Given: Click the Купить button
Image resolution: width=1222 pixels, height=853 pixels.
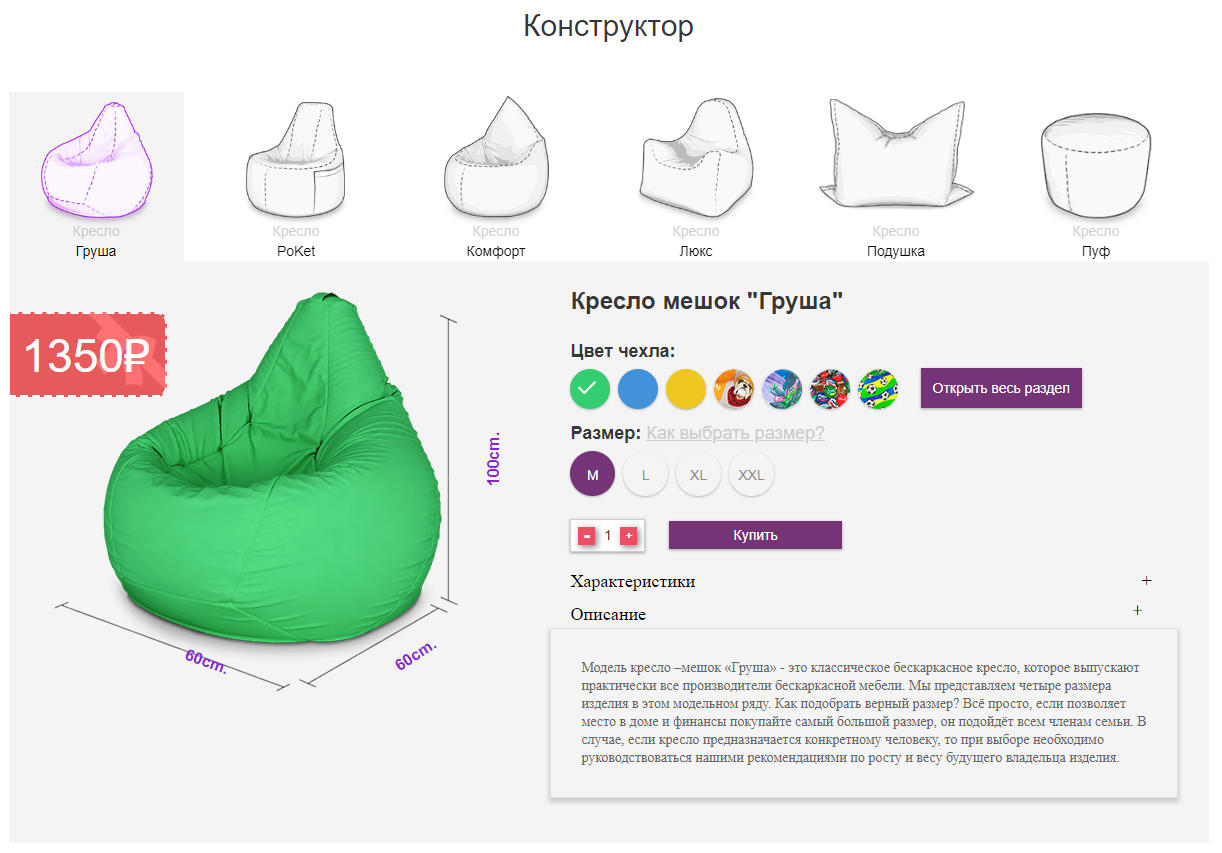Looking at the screenshot, I should pos(755,535).
